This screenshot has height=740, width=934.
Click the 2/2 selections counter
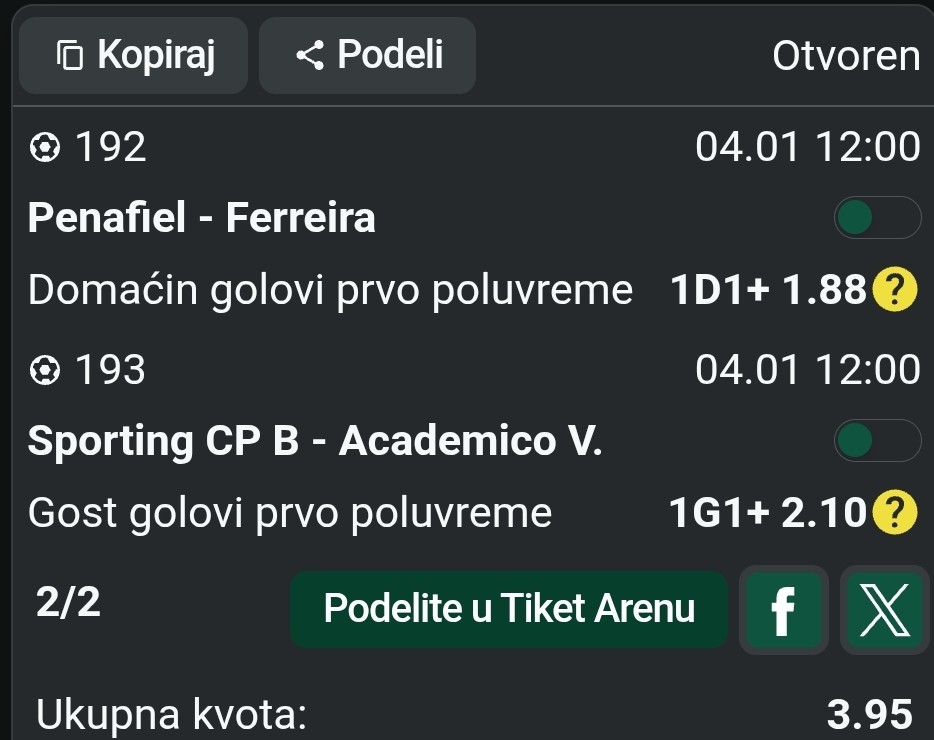tap(68, 603)
